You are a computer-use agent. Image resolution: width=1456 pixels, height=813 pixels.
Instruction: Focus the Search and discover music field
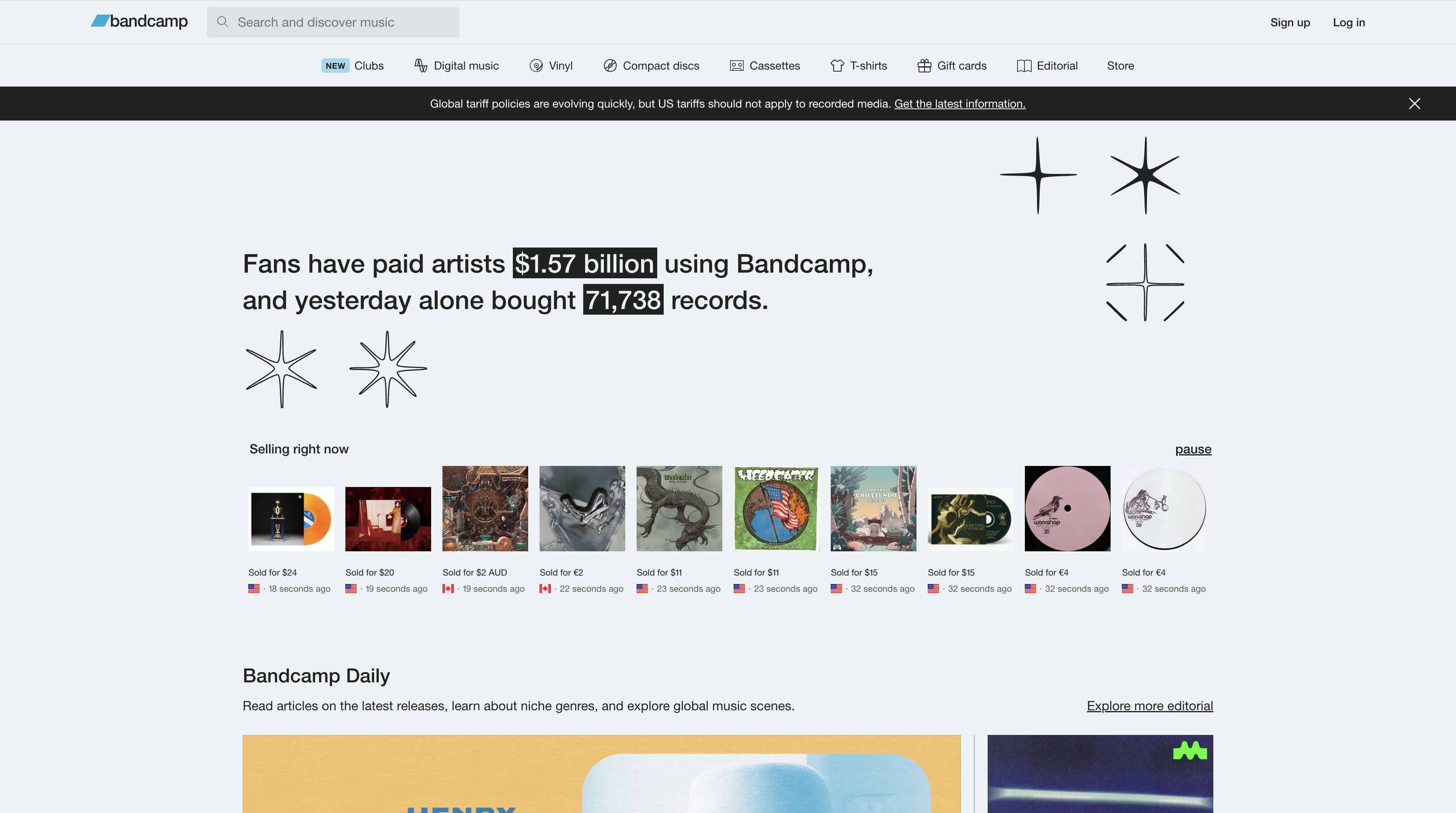tap(333, 22)
